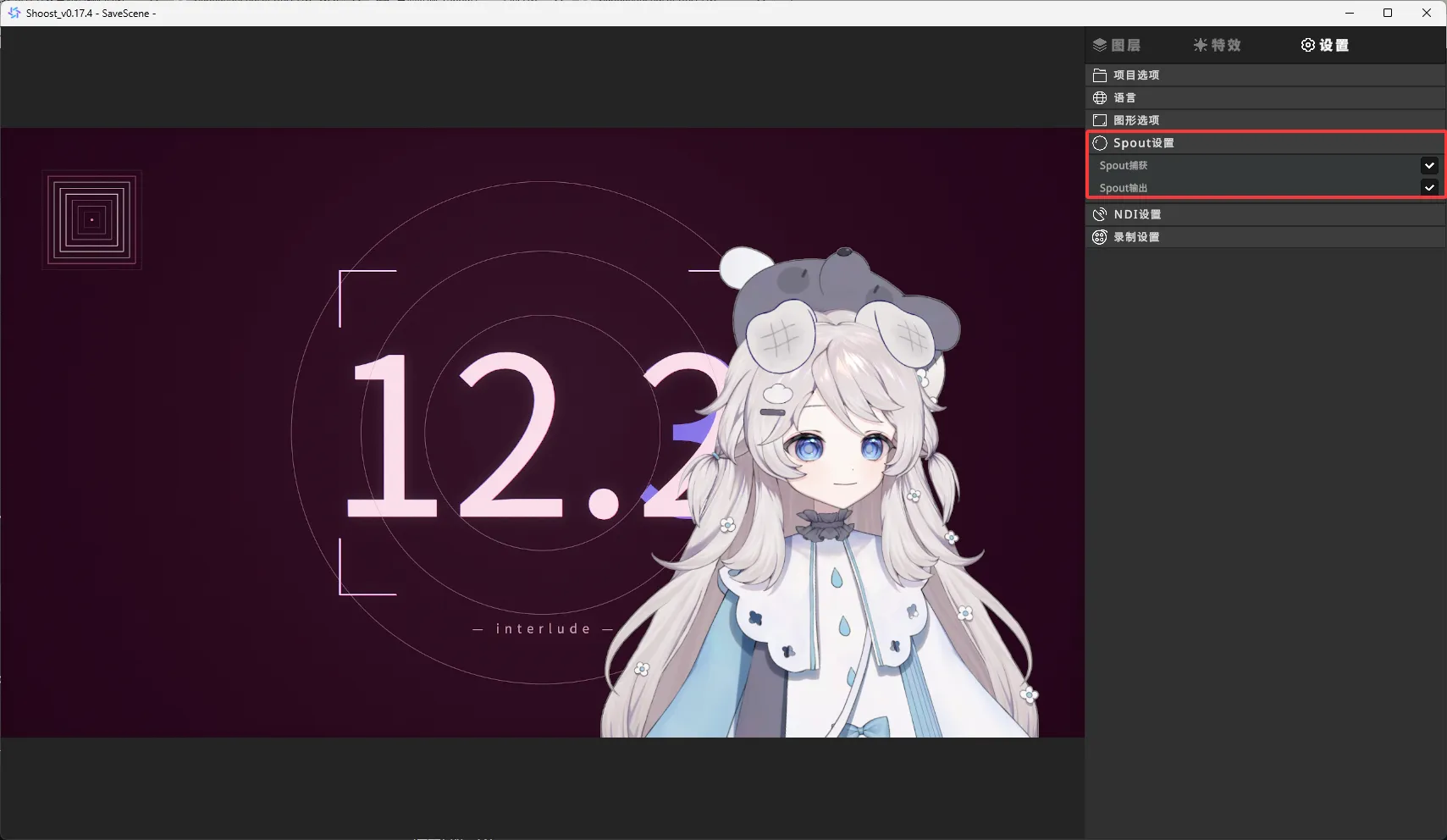The height and width of the screenshot is (840, 1447).
Task: Expand the 语言 language section
Action: tap(1265, 97)
